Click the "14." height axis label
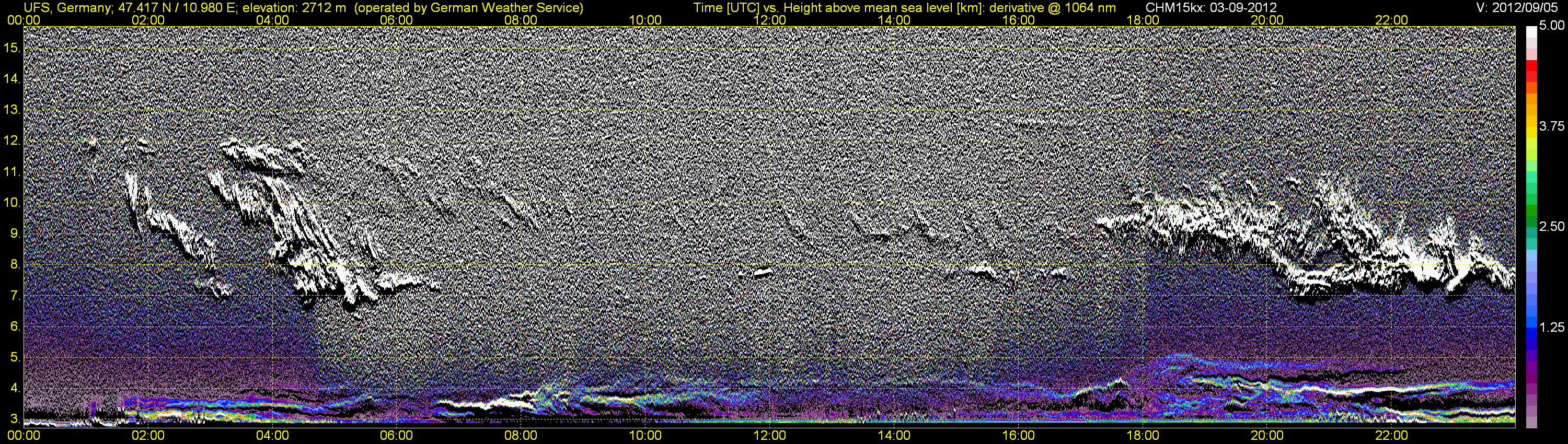The width and height of the screenshot is (1568, 444). pos(12,78)
